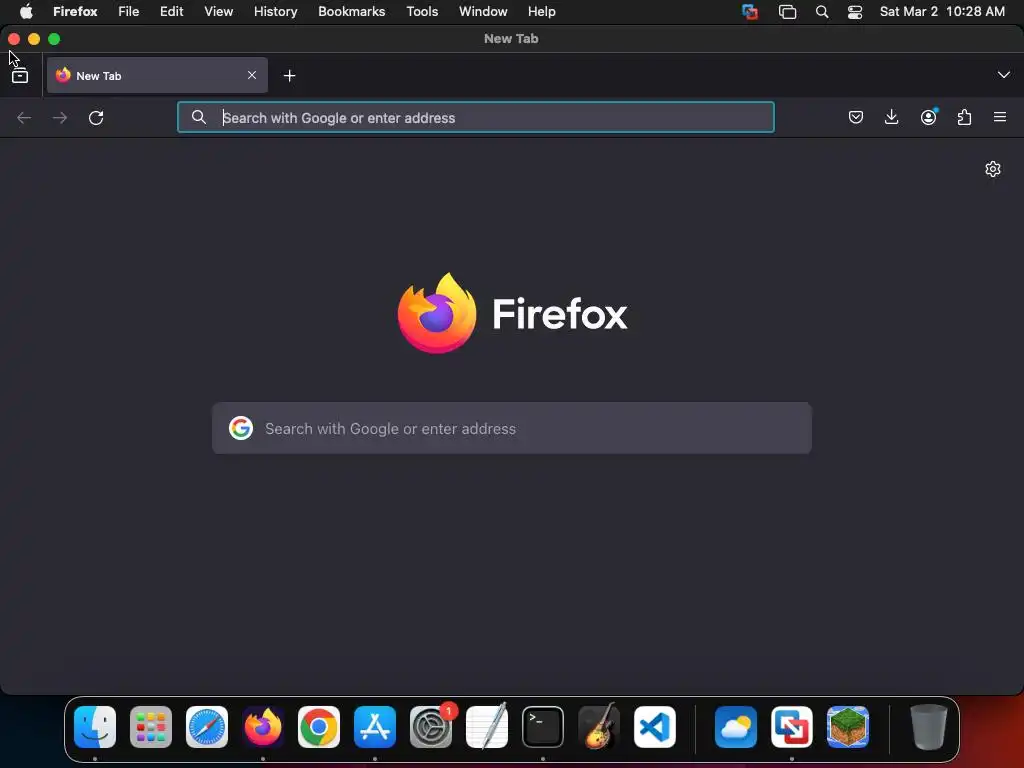Open App Store from the Dock
Screen dimensions: 1024x768
click(375, 727)
